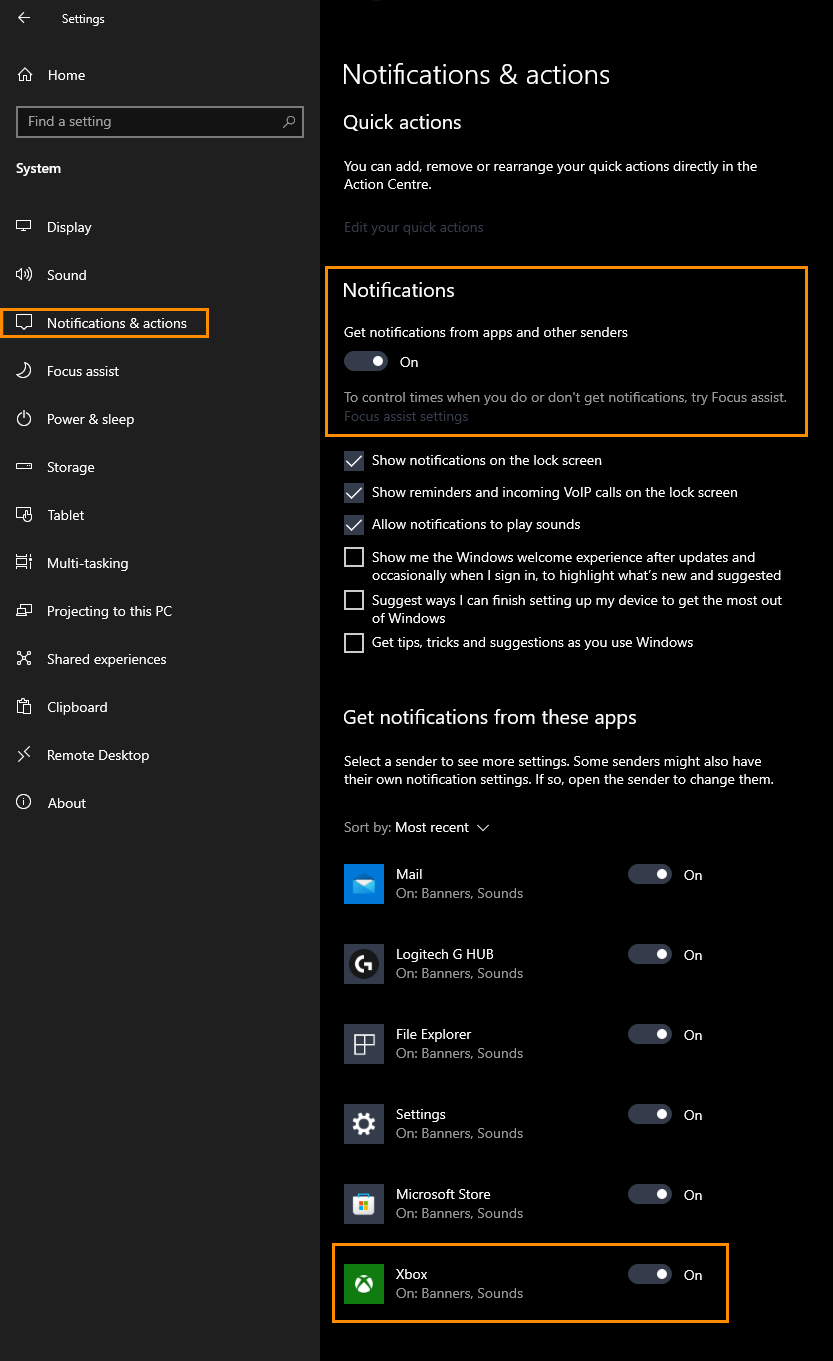Click the green Xbox app icon
The image size is (833, 1361).
pos(364,1284)
